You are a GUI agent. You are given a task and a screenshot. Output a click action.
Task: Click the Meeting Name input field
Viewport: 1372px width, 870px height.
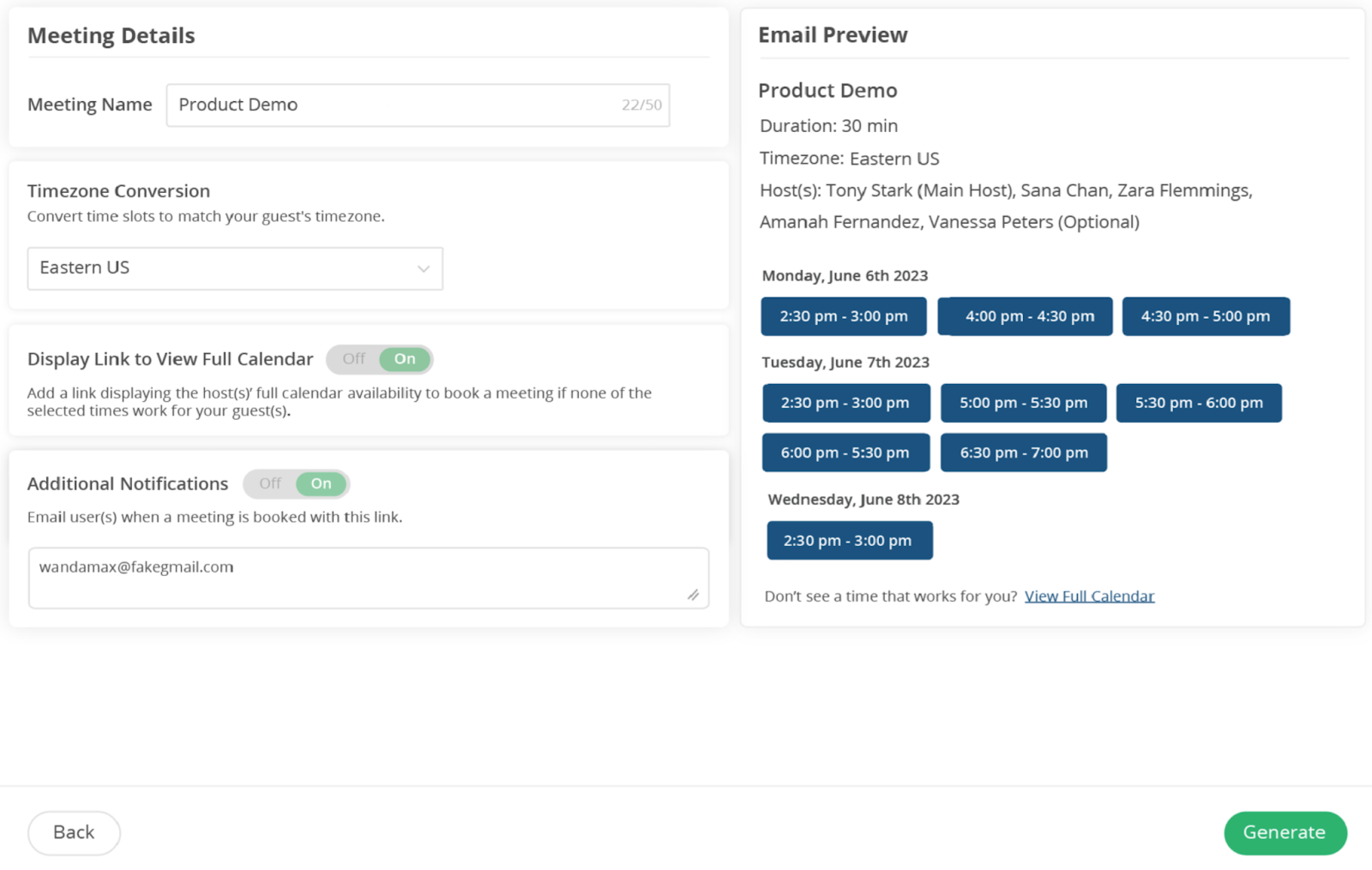[394, 105]
